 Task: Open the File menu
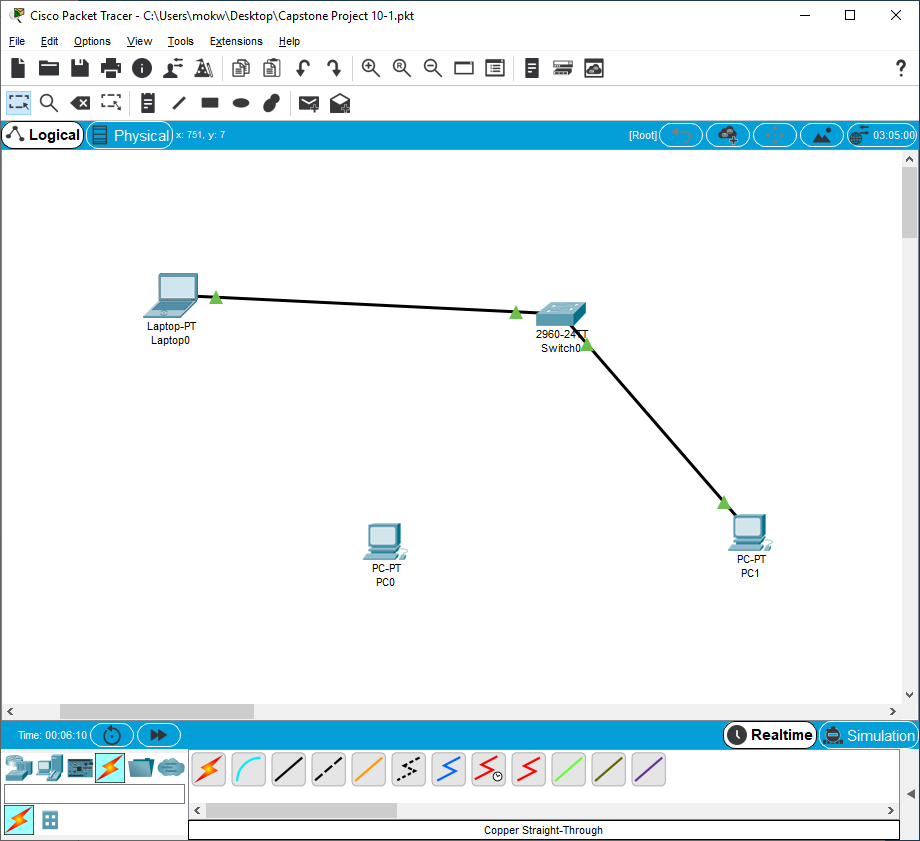[x=16, y=41]
